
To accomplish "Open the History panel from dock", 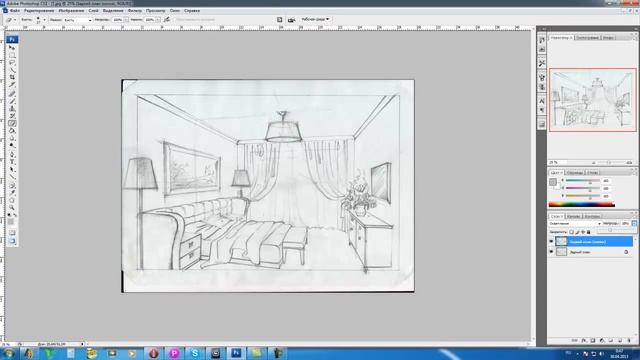I will tap(542, 40).
